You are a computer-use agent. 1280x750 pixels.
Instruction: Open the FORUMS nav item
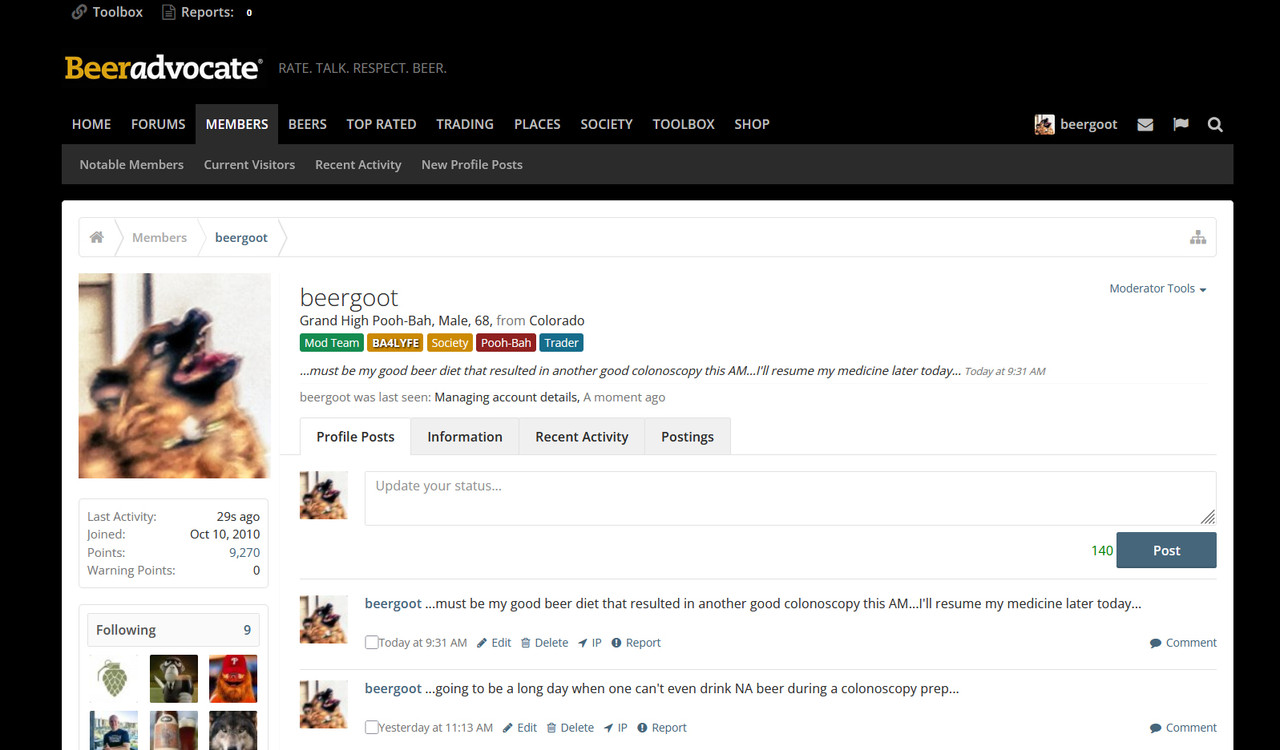(158, 124)
